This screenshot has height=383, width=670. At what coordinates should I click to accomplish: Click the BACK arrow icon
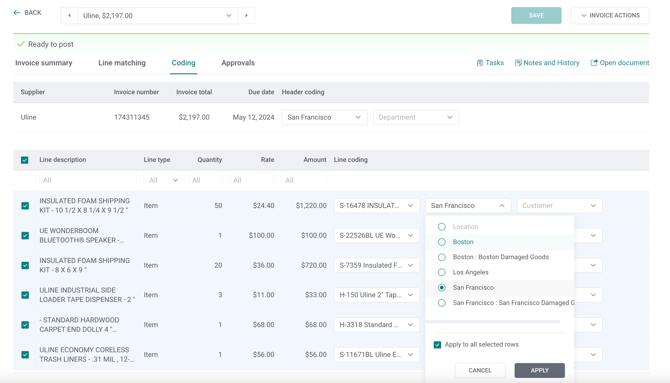(17, 13)
